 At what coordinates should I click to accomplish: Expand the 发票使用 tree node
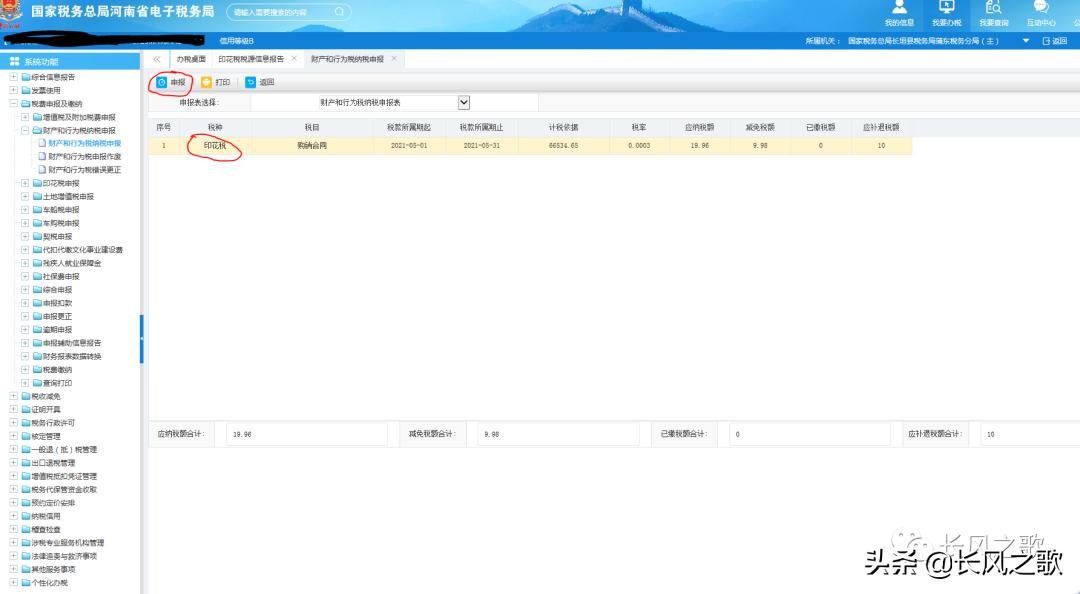(x=13, y=90)
